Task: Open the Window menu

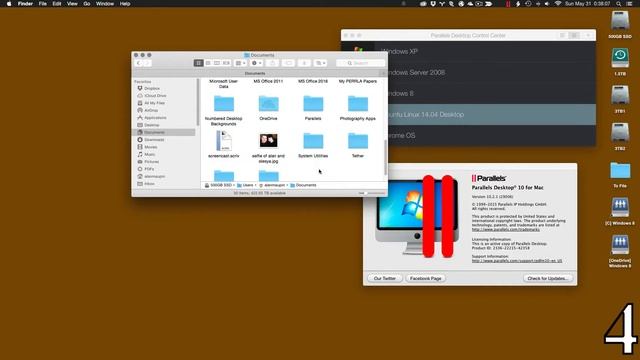Action: 105,4
